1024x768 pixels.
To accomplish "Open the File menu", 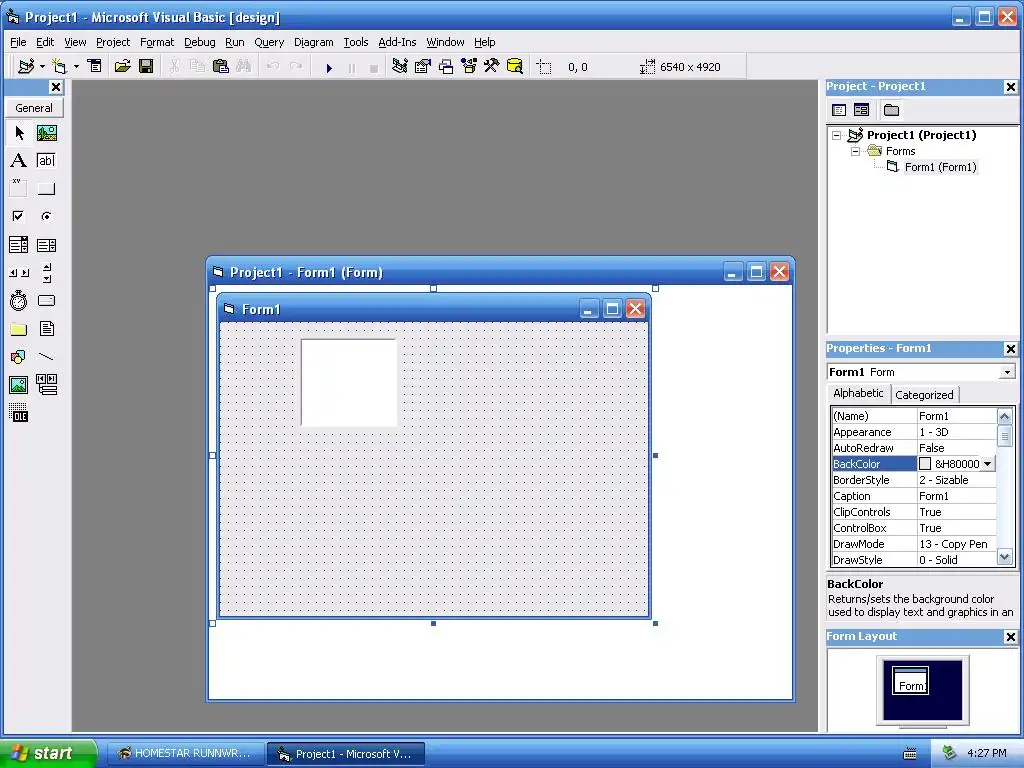I will (x=18, y=42).
